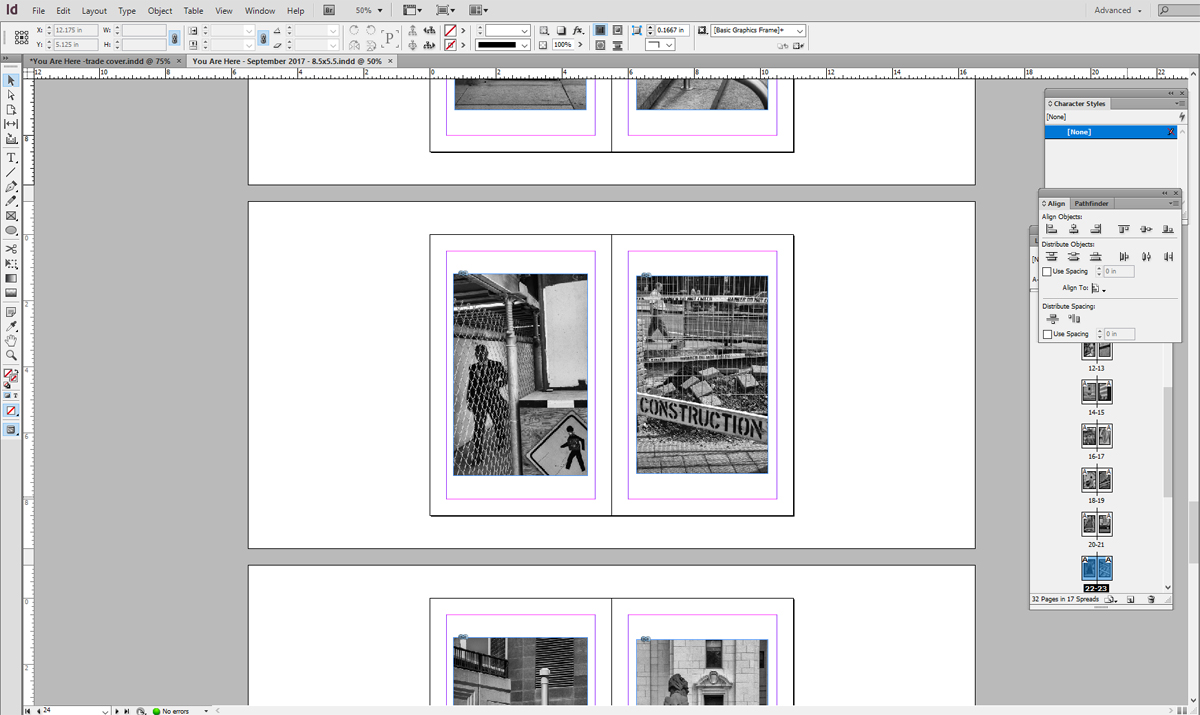Select the Note tool
This screenshot has height=715, width=1200.
tap(11, 312)
